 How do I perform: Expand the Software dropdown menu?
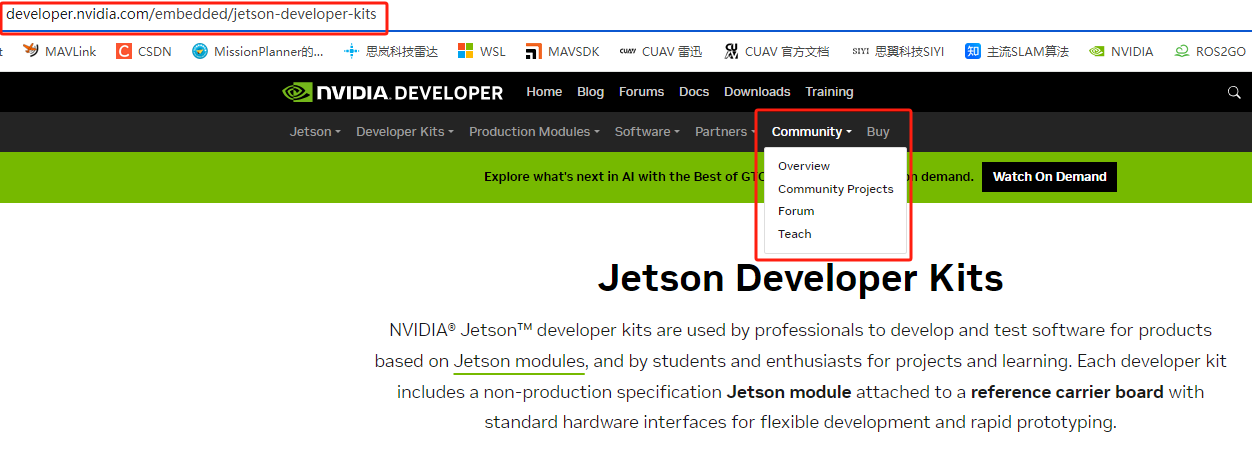647,131
